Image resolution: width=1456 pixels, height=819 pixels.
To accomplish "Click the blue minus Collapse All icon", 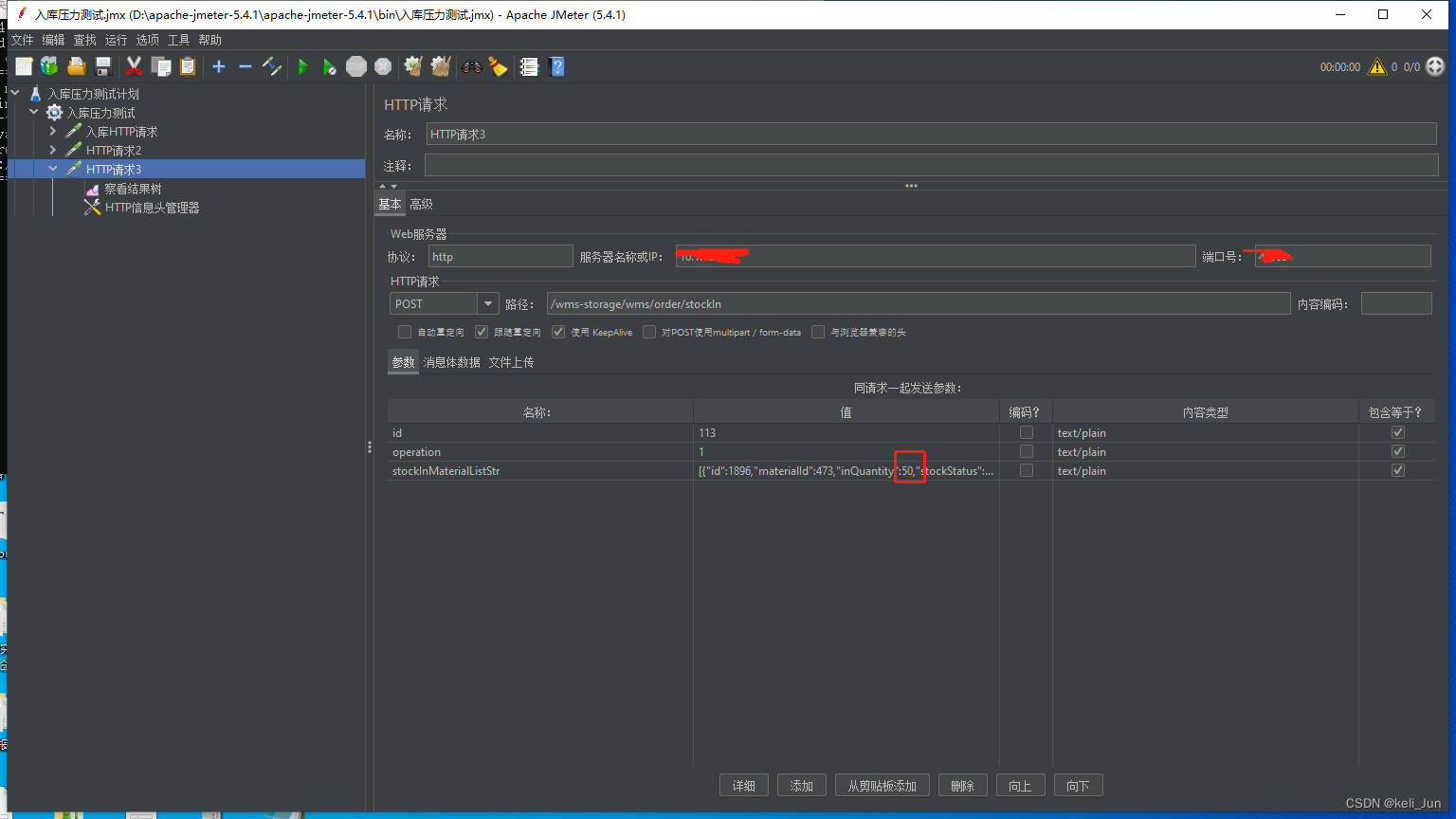I will pyautogui.click(x=246, y=65).
